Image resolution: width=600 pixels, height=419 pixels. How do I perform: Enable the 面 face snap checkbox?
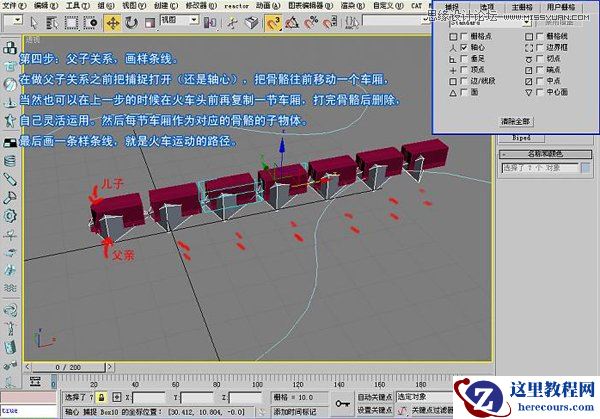pos(464,92)
